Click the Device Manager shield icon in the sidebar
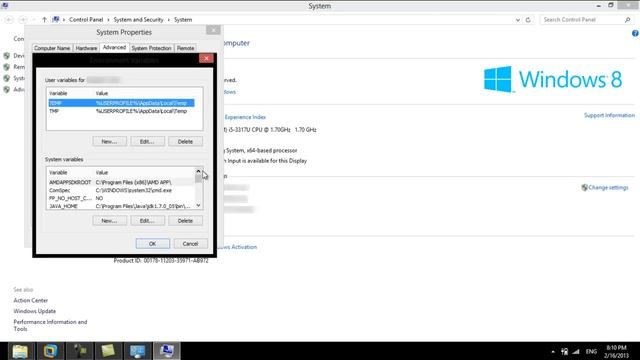The width and height of the screenshot is (640, 360). coord(7,56)
